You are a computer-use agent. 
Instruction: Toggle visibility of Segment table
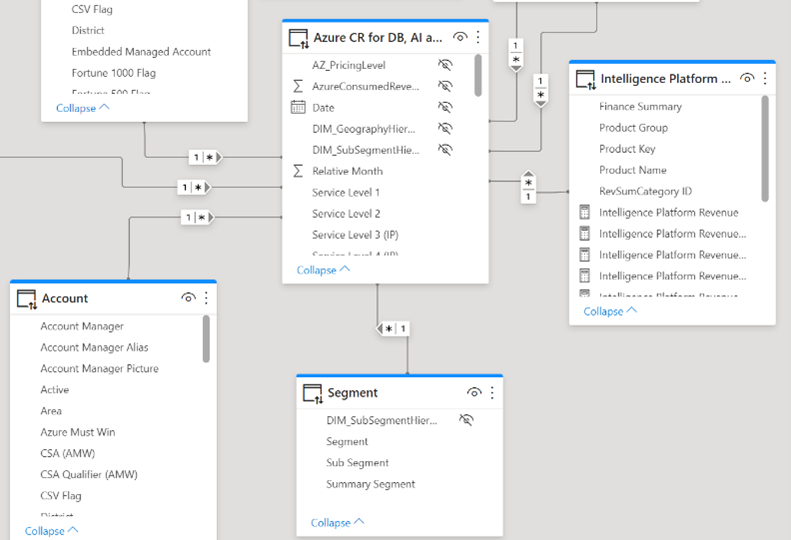(474, 392)
